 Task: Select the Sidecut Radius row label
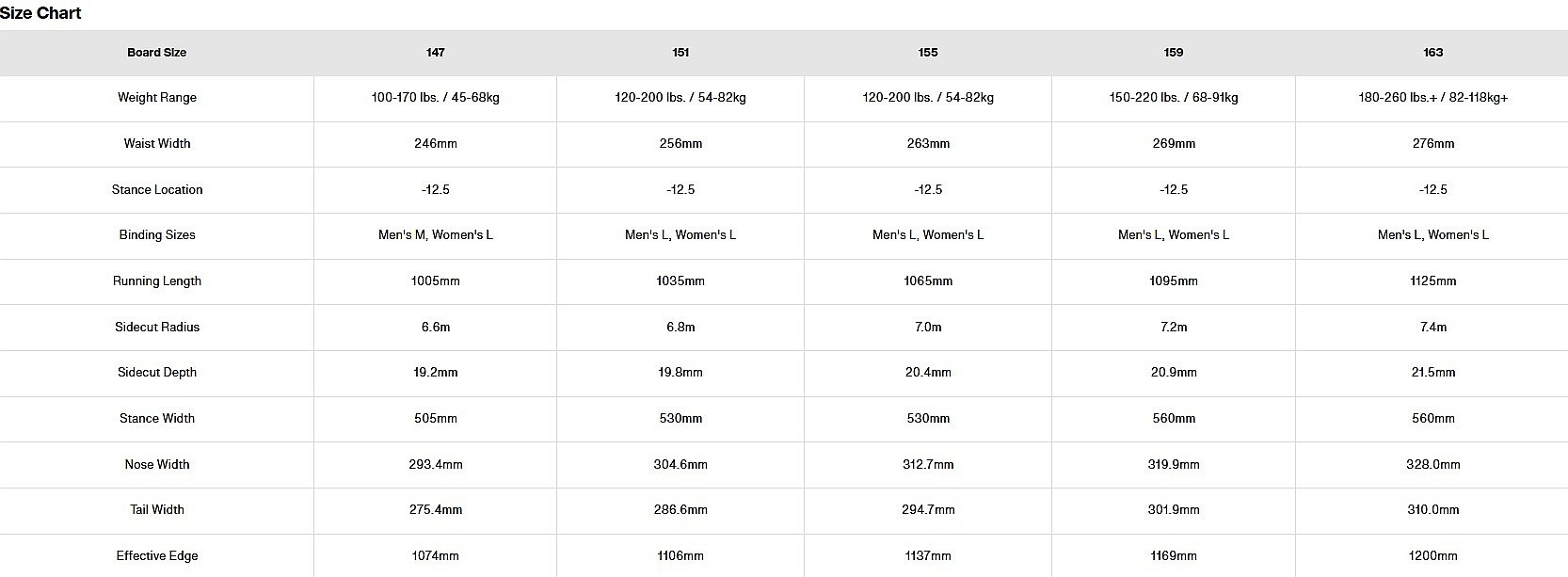coord(157,328)
